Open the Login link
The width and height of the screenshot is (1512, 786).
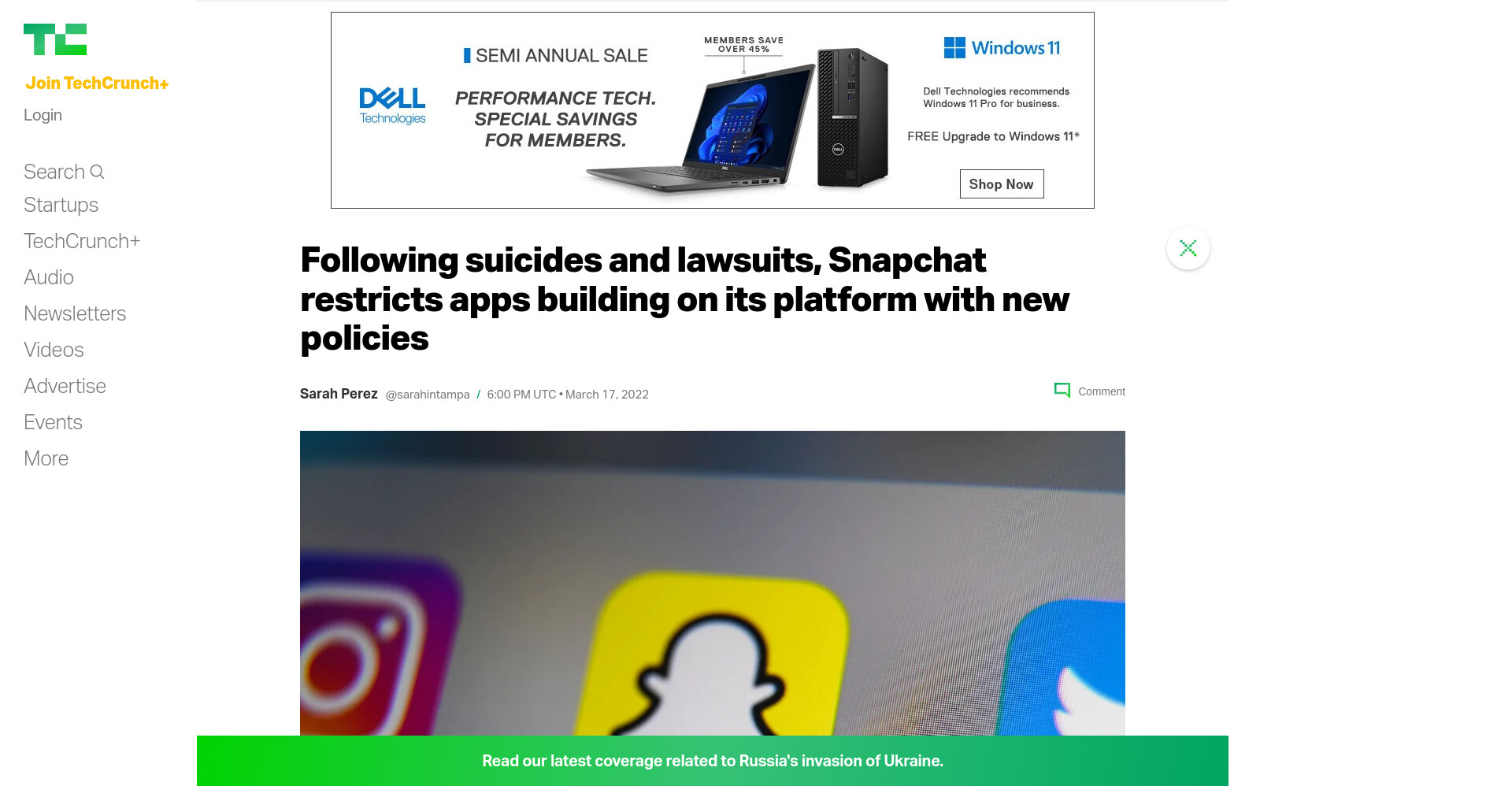(43, 115)
